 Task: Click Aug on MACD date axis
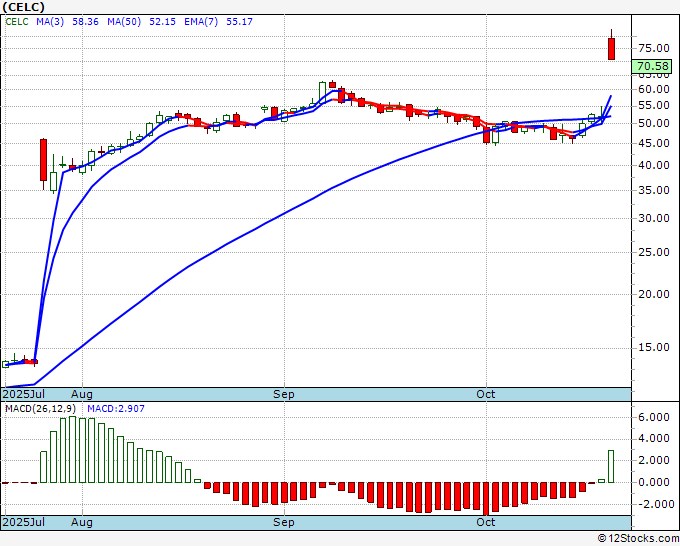click(x=82, y=522)
